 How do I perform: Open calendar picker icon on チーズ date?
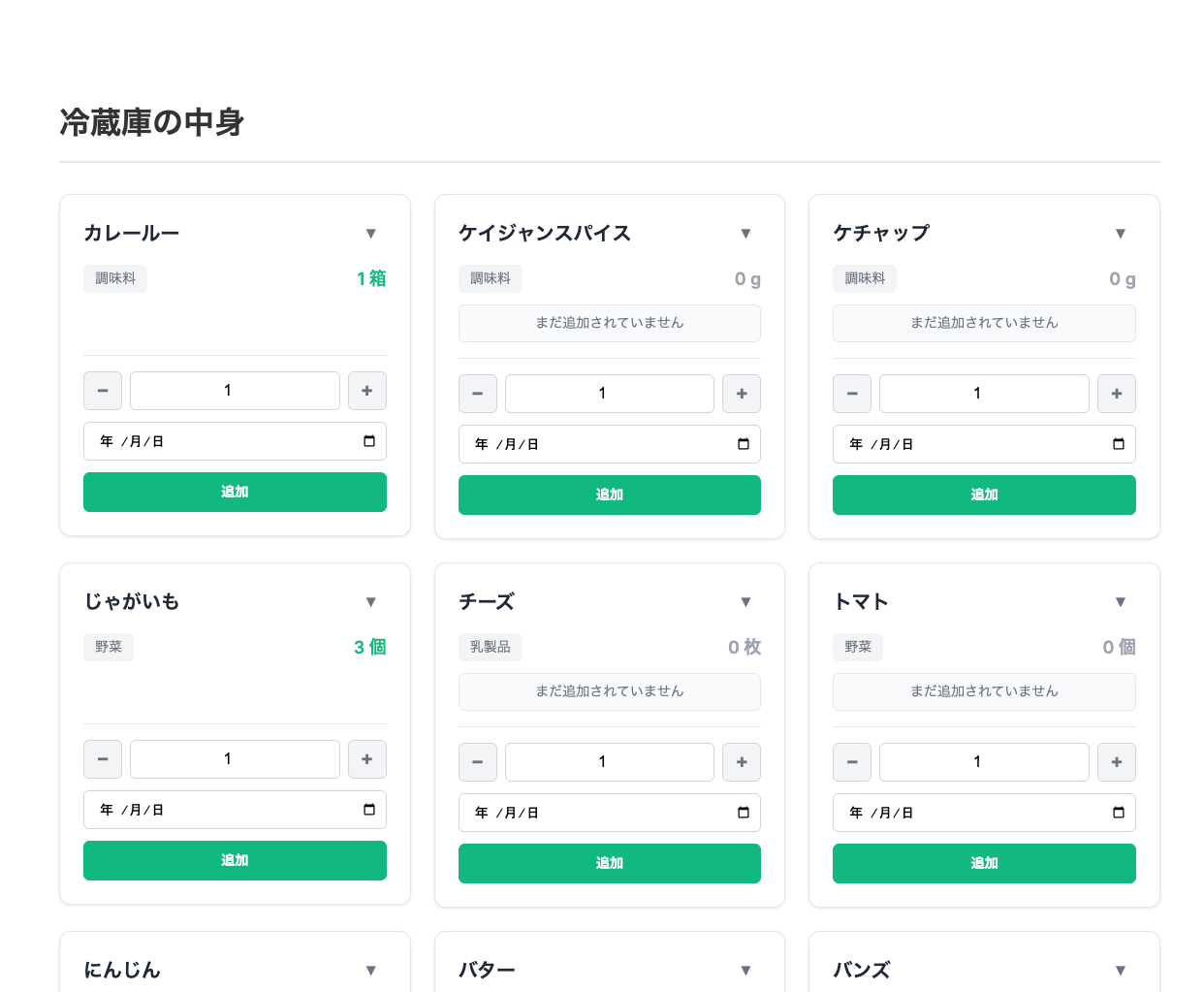[x=744, y=813]
